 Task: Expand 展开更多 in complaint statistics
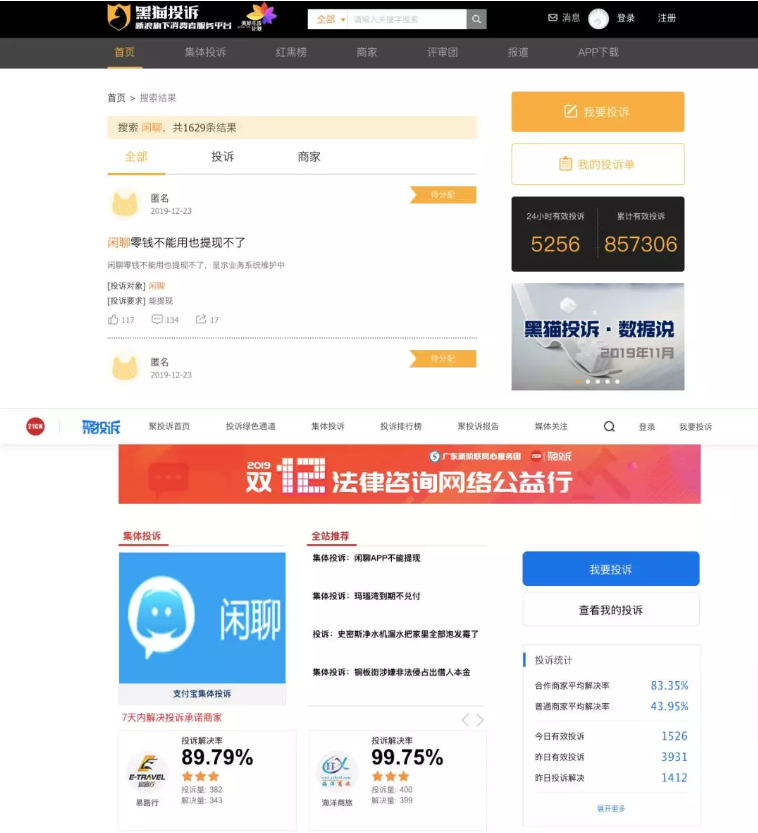pos(611,808)
